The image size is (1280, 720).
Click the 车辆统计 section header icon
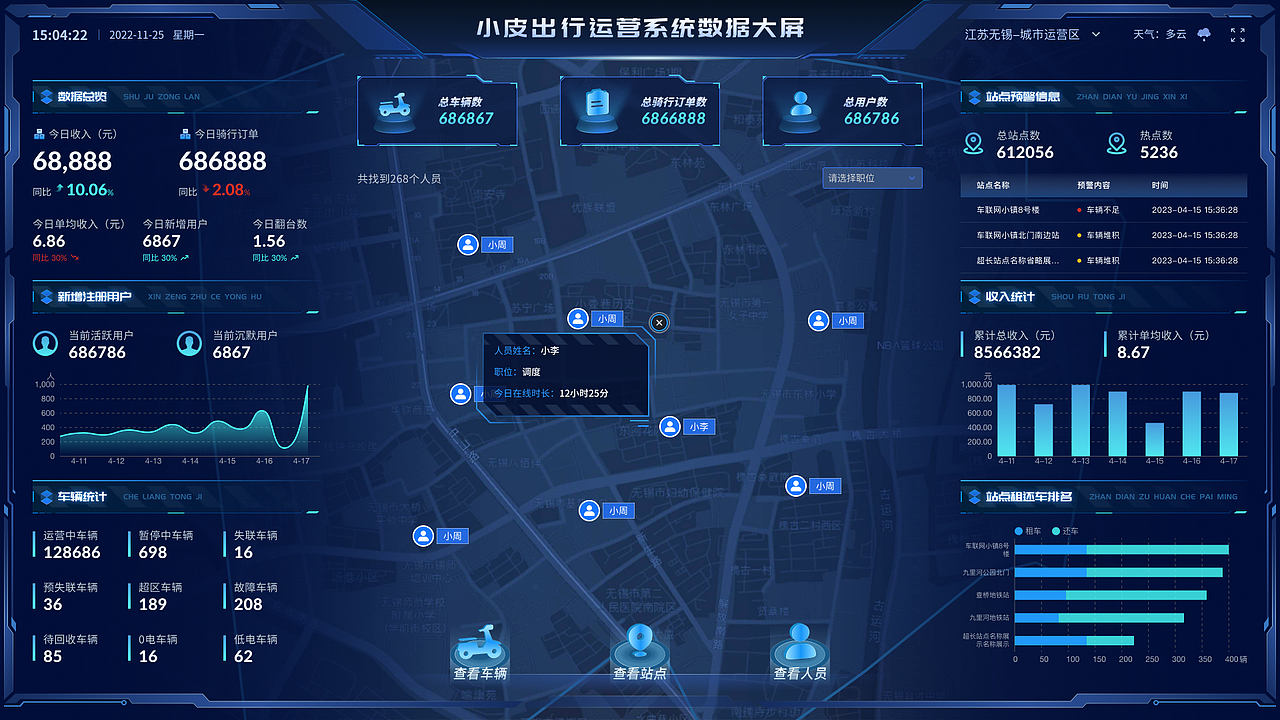(x=46, y=496)
